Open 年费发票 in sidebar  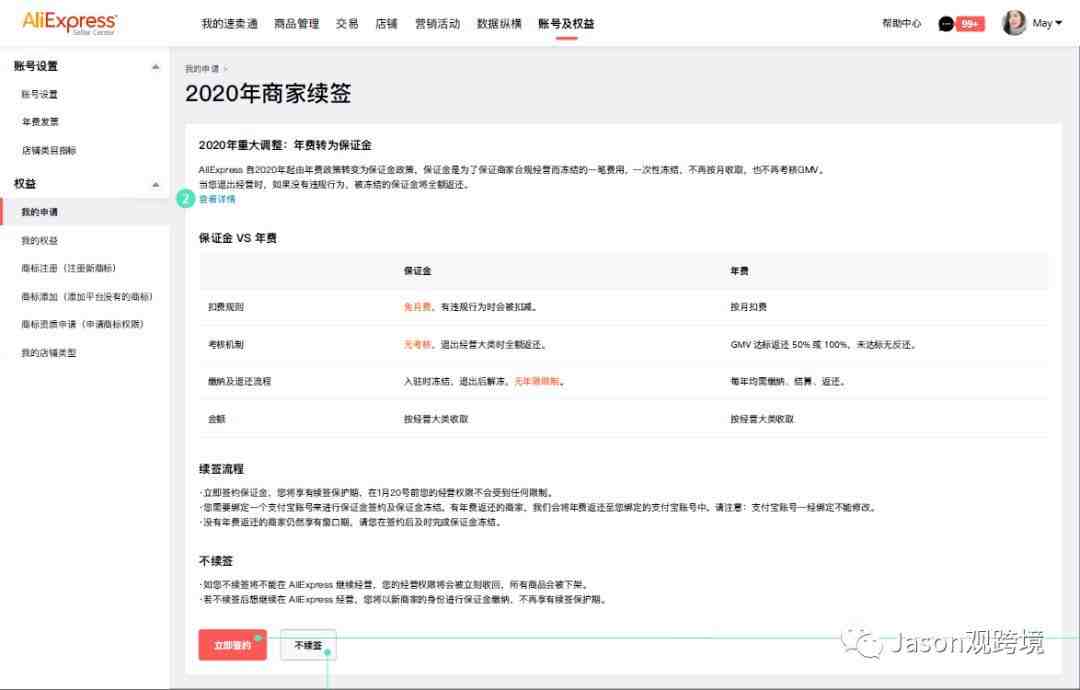point(40,122)
